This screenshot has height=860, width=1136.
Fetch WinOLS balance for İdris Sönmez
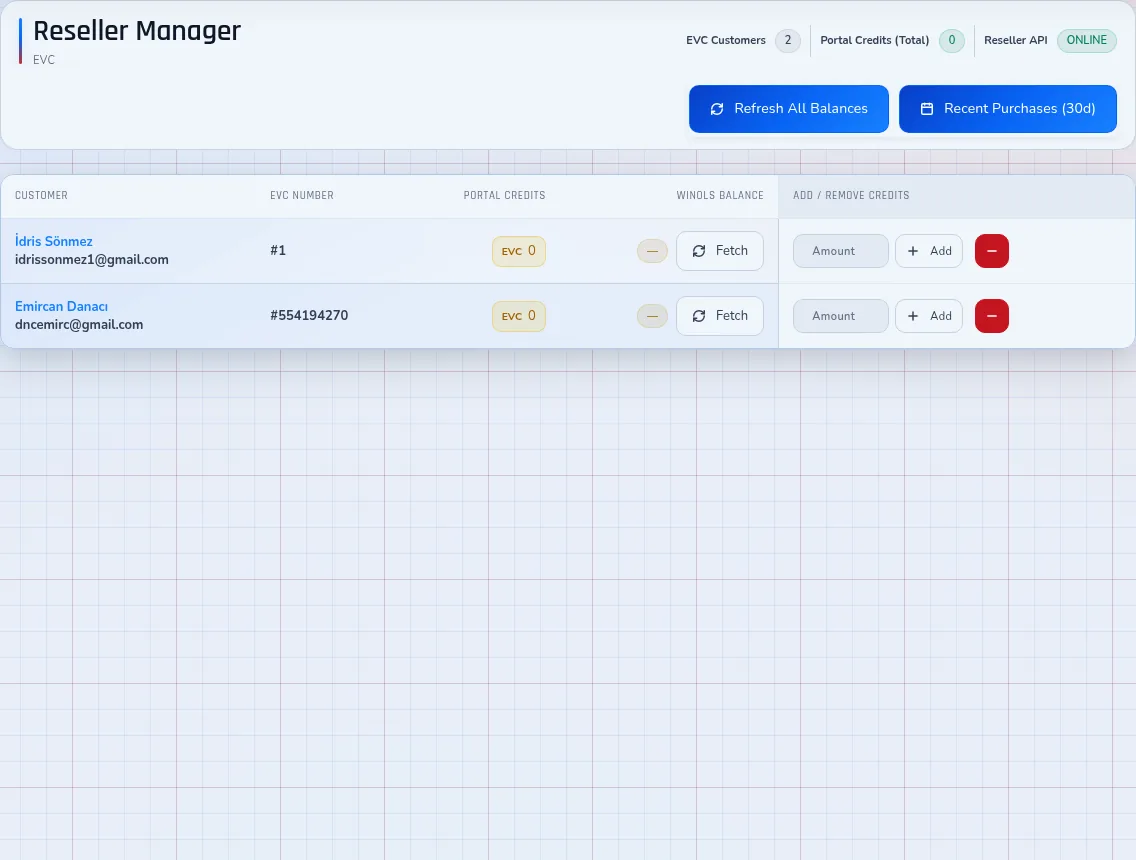pos(719,251)
